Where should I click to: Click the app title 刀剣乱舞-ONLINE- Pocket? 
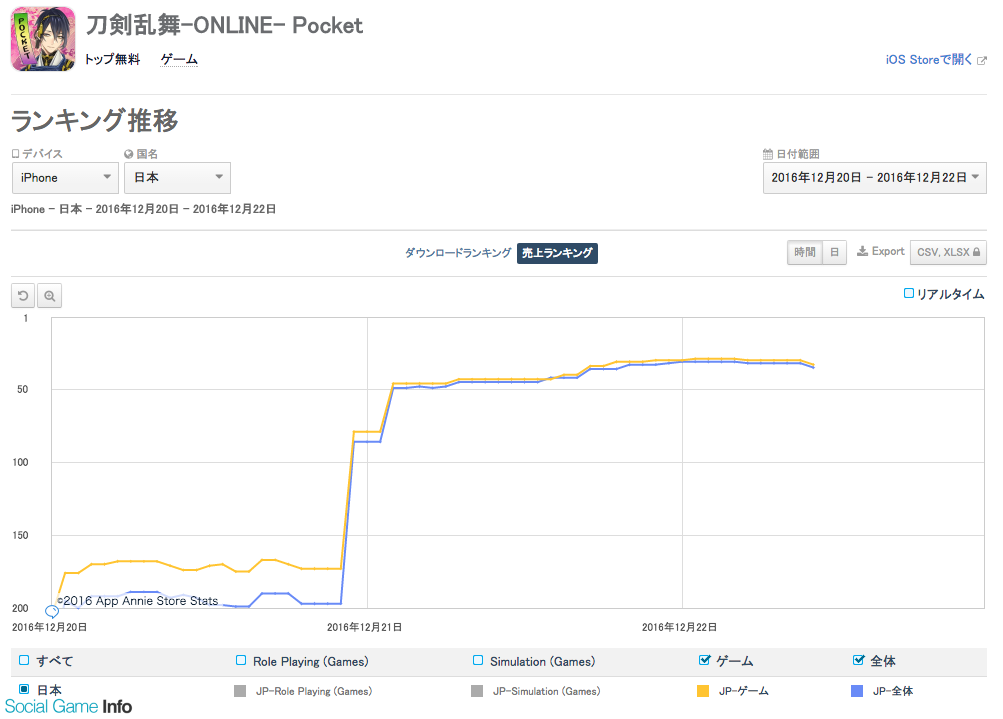pyautogui.click(x=224, y=25)
